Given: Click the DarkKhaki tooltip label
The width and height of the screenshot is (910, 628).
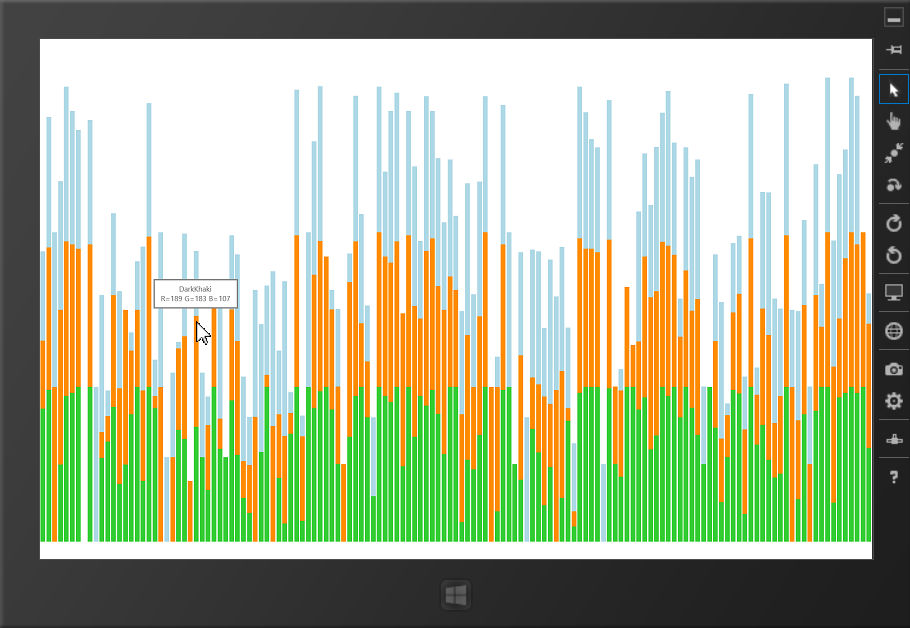Looking at the screenshot, I should [195, 289].
